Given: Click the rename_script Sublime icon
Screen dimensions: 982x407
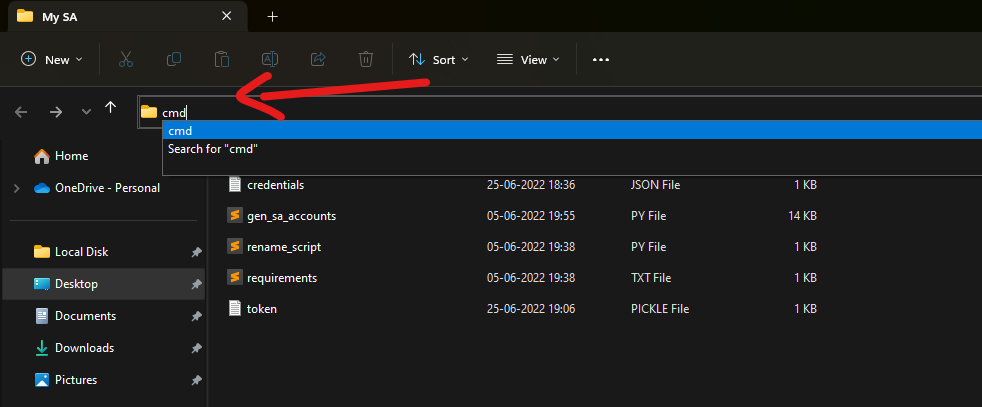Looking at the screenshot, I should coord(235,246).
